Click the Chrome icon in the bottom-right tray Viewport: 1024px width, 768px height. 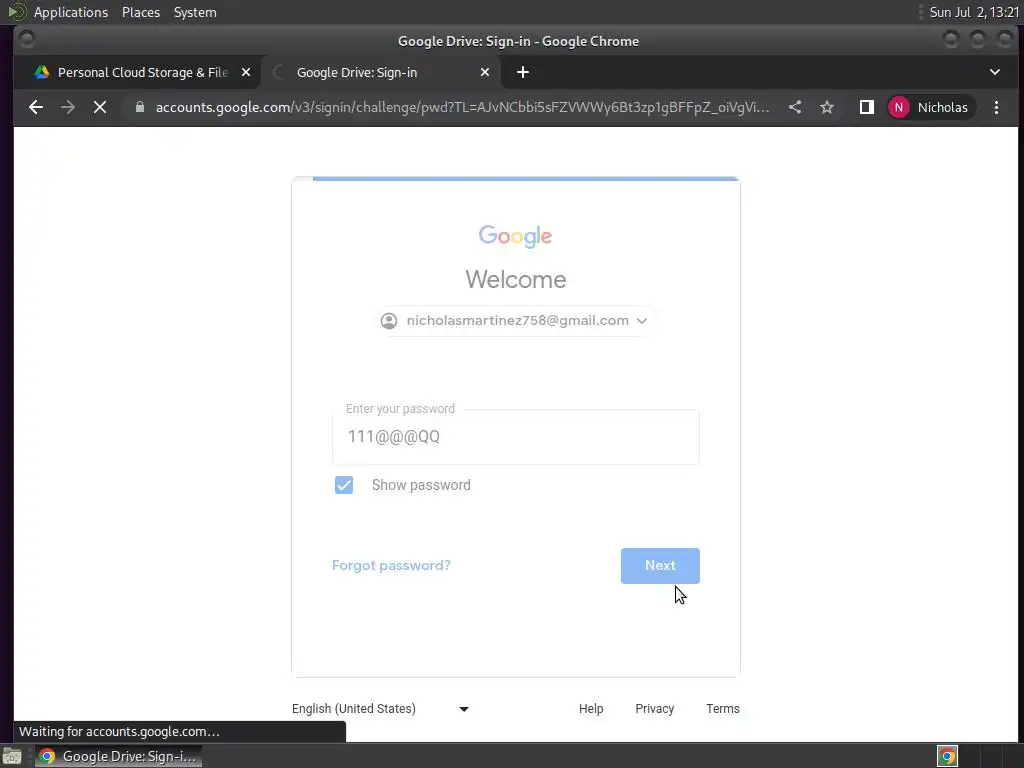coord(947,756)
